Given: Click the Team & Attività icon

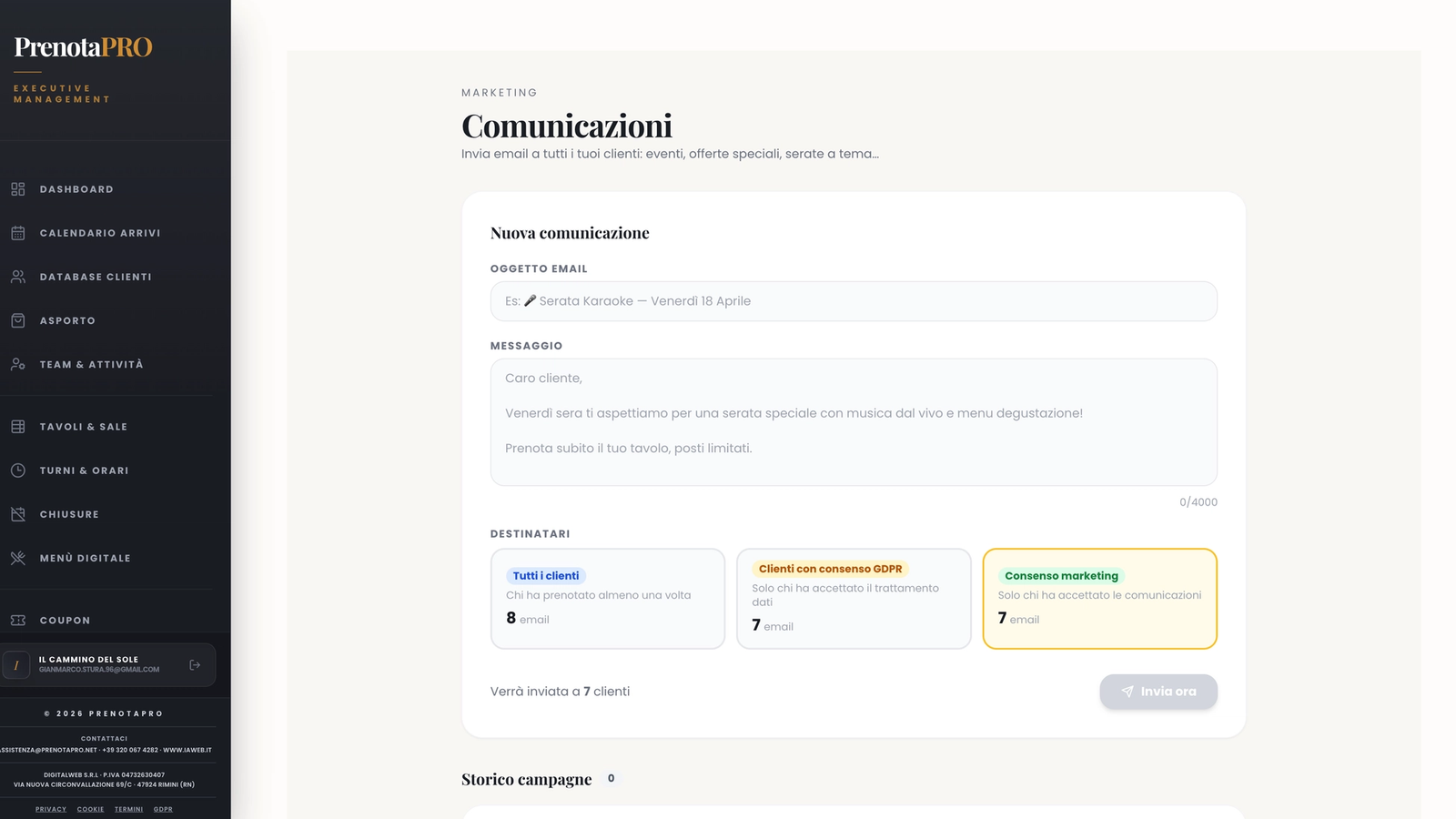Looking at the screenshot, I should [x=18, y=364].
